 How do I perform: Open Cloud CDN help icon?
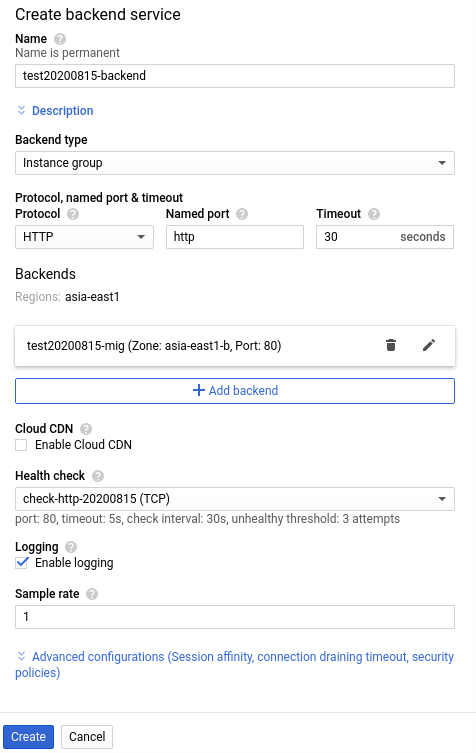click(86, 429)
